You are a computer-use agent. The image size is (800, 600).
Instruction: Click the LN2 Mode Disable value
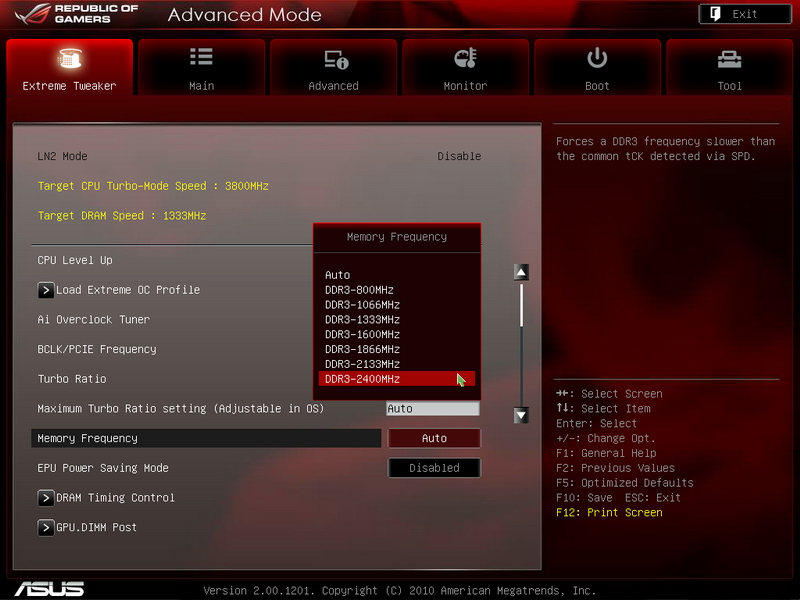(x=459, y=156)
